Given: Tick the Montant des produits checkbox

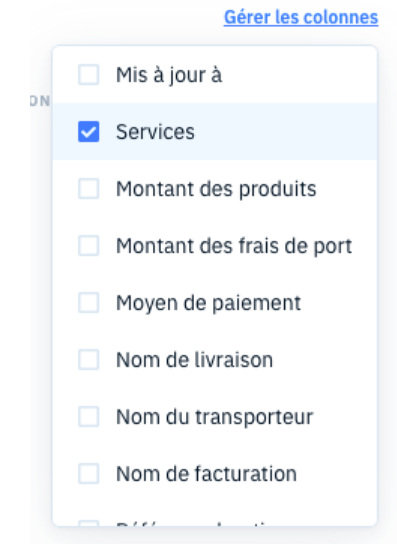Looking at the screenshot, I should [x=88, y=188].
